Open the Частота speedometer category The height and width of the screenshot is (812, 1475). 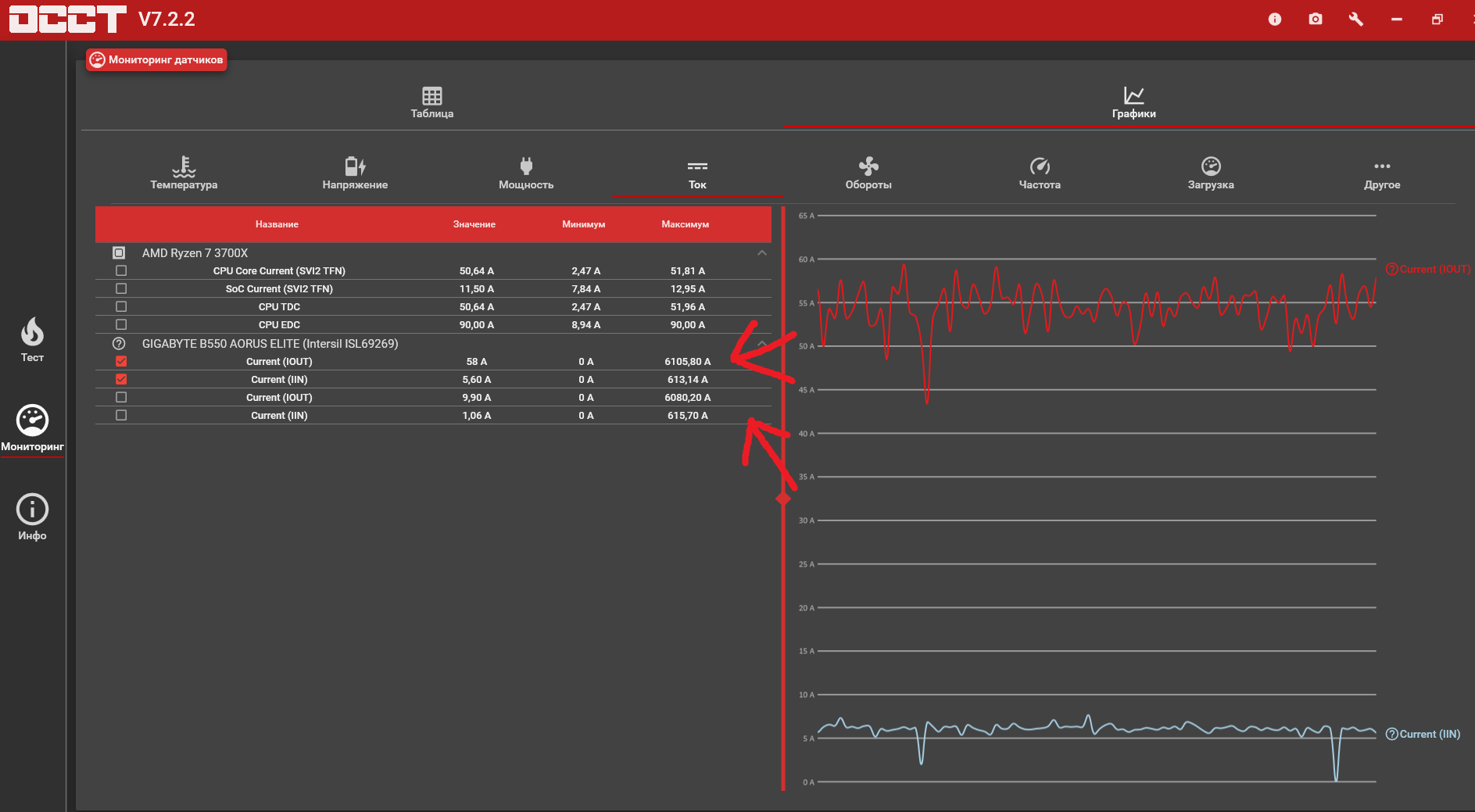[1040, 173]
